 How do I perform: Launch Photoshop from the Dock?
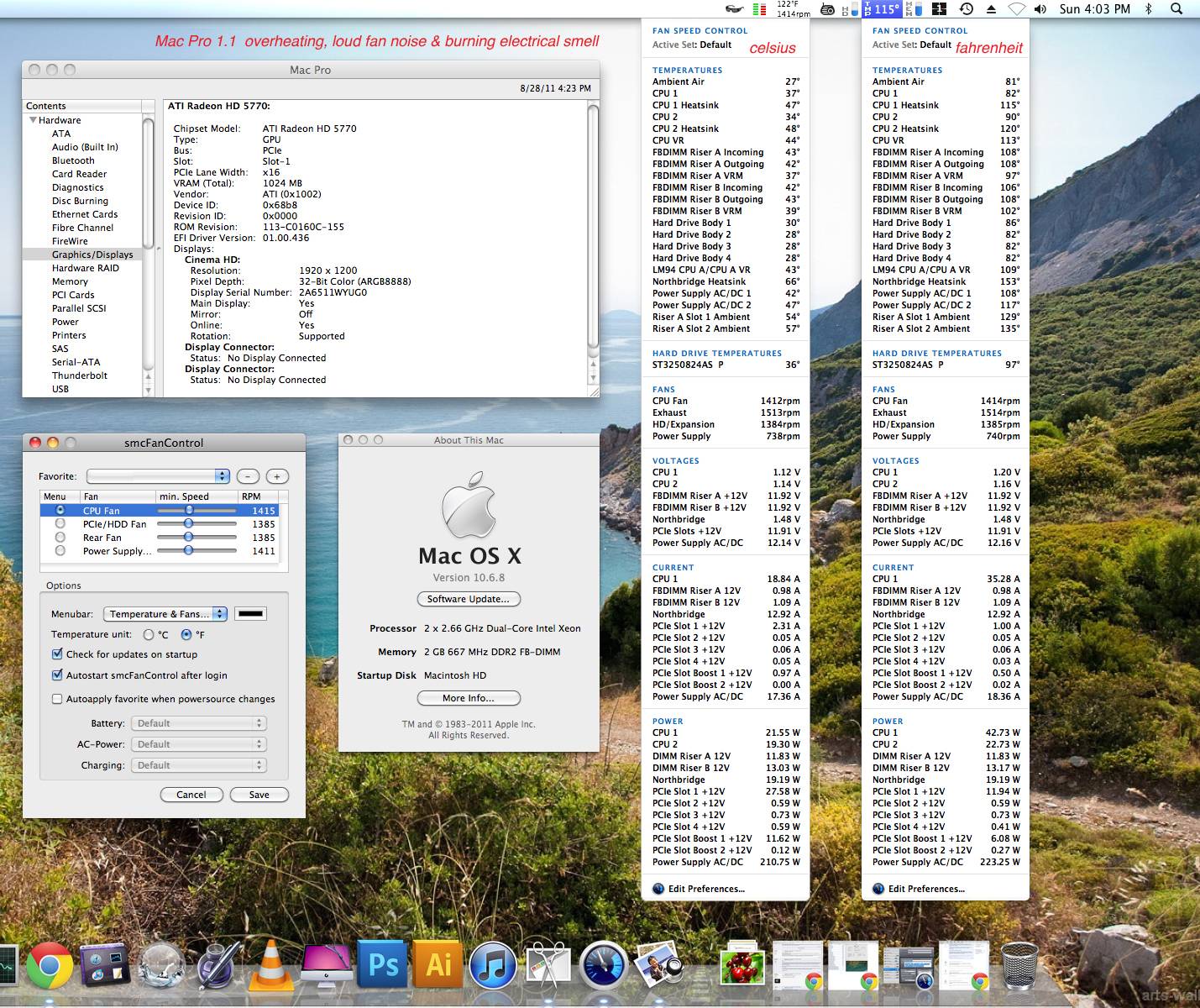tap(383, 965)
